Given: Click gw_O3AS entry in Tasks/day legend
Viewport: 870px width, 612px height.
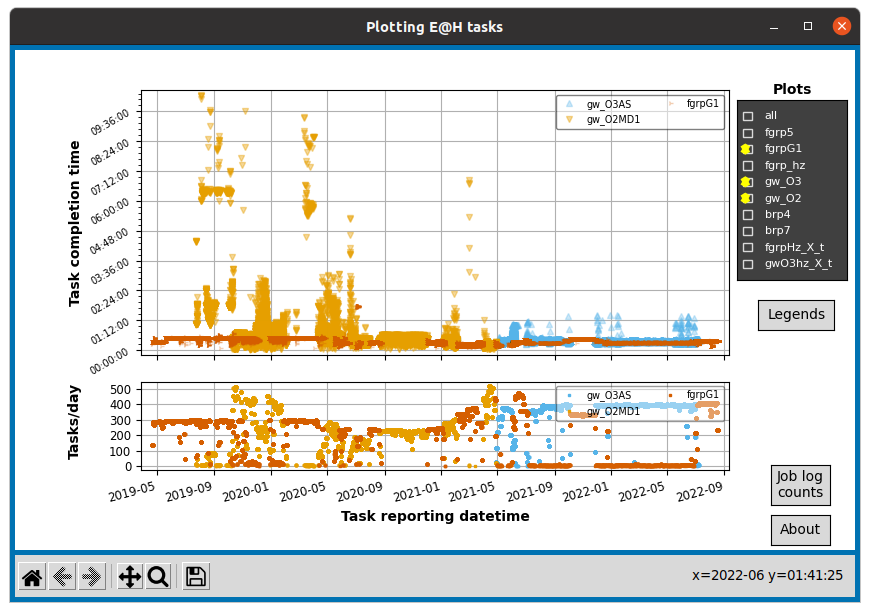Looking at the screenshot, I should (599, 396).
